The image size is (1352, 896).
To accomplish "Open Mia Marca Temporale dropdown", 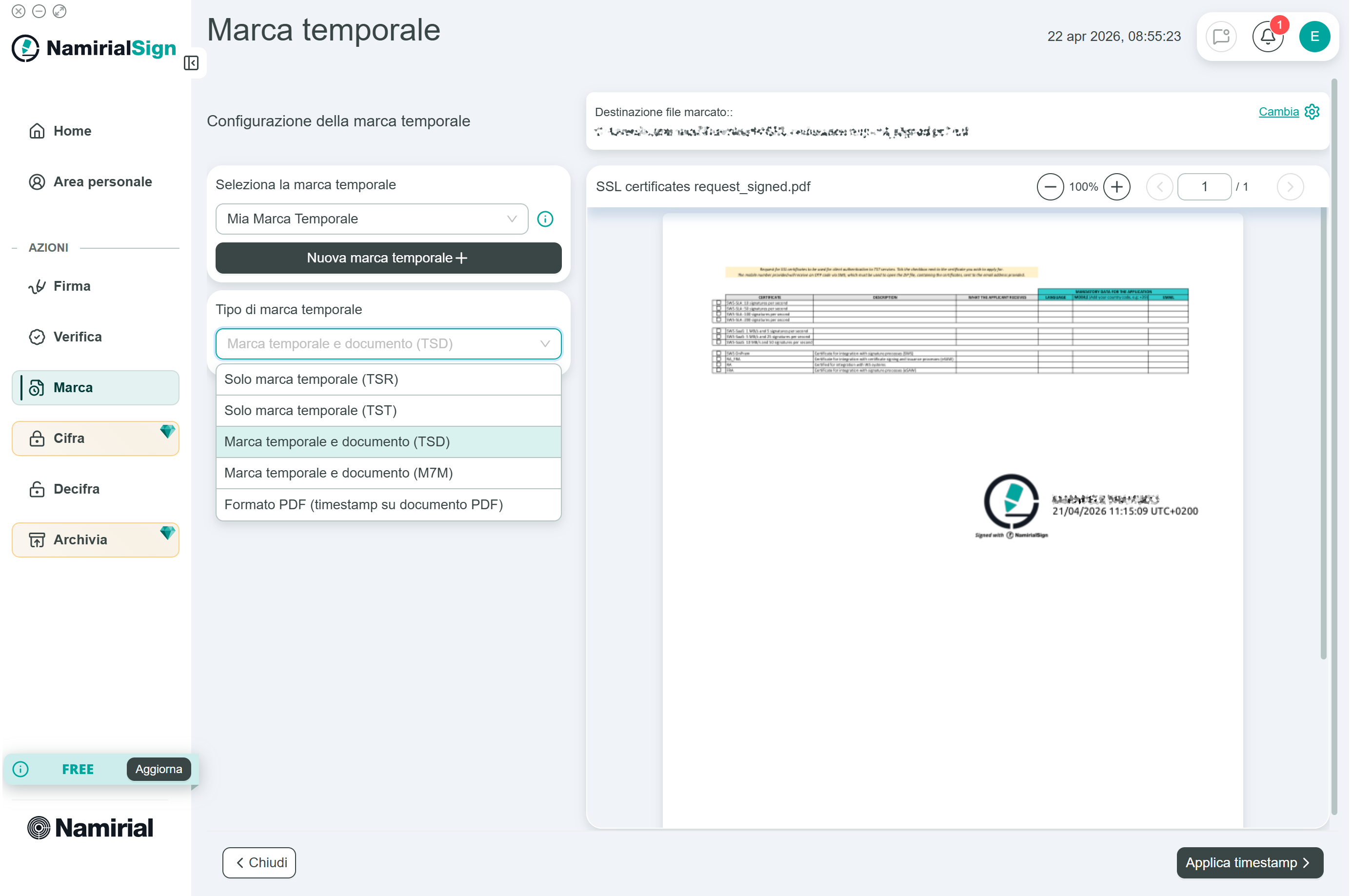I will point(372,219).
